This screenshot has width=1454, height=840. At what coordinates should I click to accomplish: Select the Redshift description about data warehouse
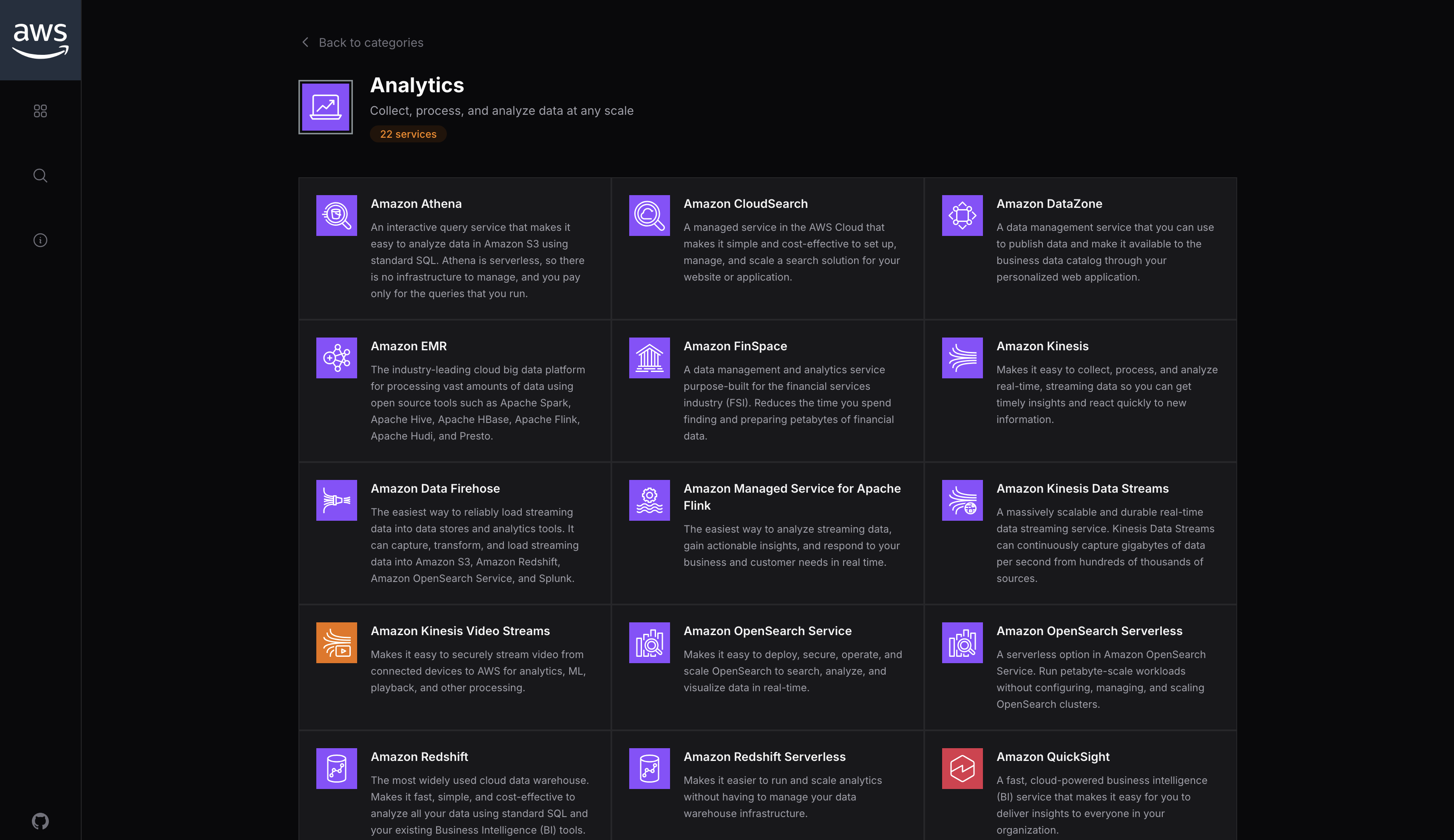point(480,805)
